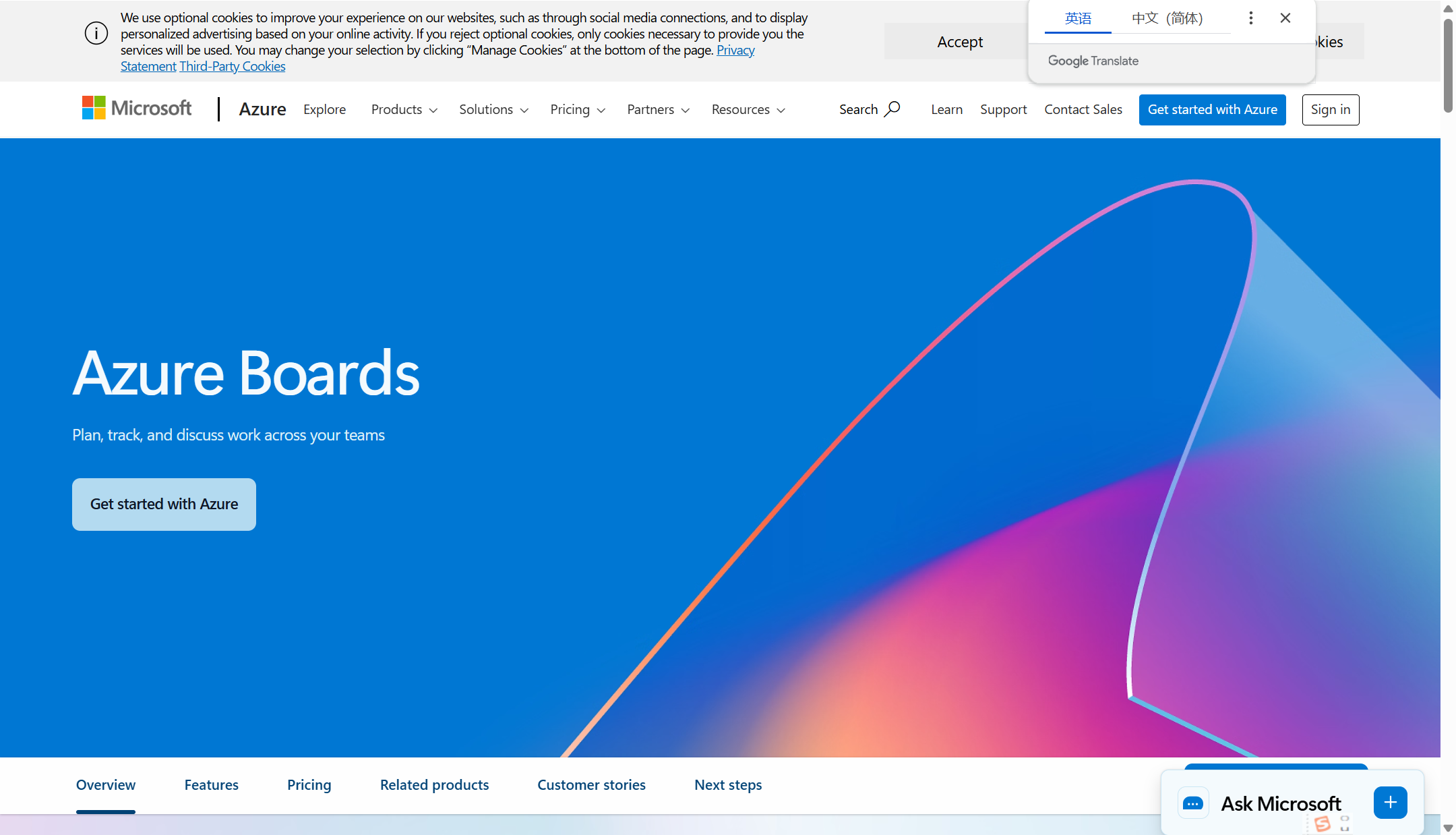Select the 中文 (简体) translation tab
The width and height of the screenshot is (1456, 835).
[x=1167, y=18]
